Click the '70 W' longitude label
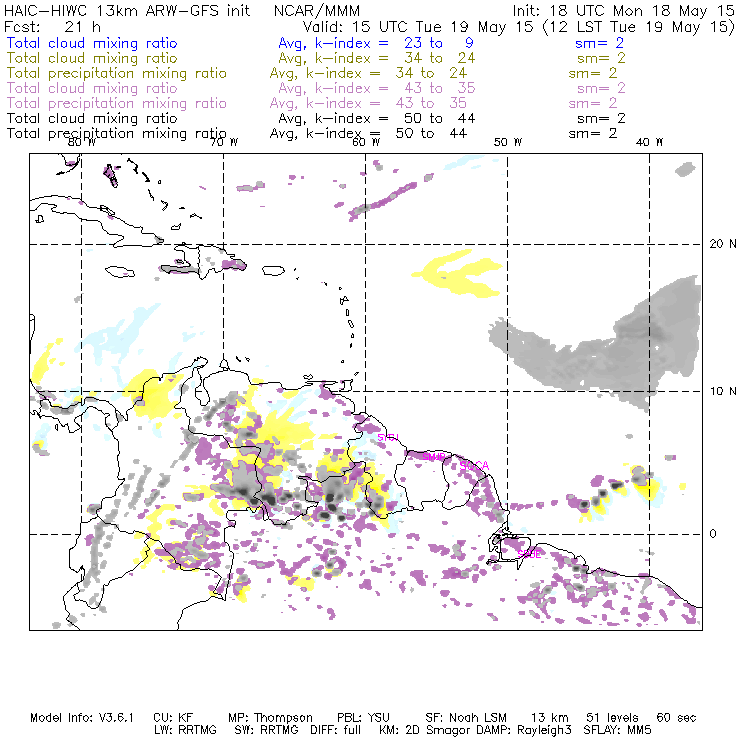740x740 pixels. coord(224,142)
